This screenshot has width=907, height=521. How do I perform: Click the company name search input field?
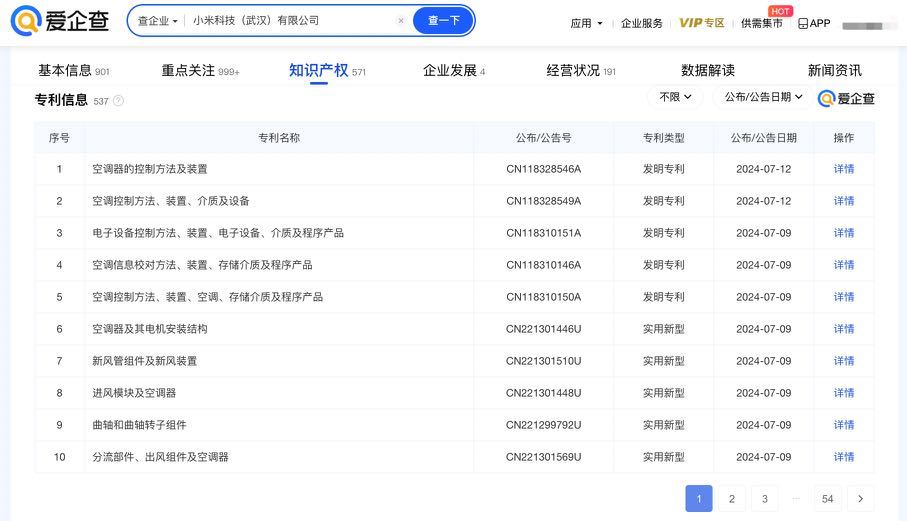290,21
